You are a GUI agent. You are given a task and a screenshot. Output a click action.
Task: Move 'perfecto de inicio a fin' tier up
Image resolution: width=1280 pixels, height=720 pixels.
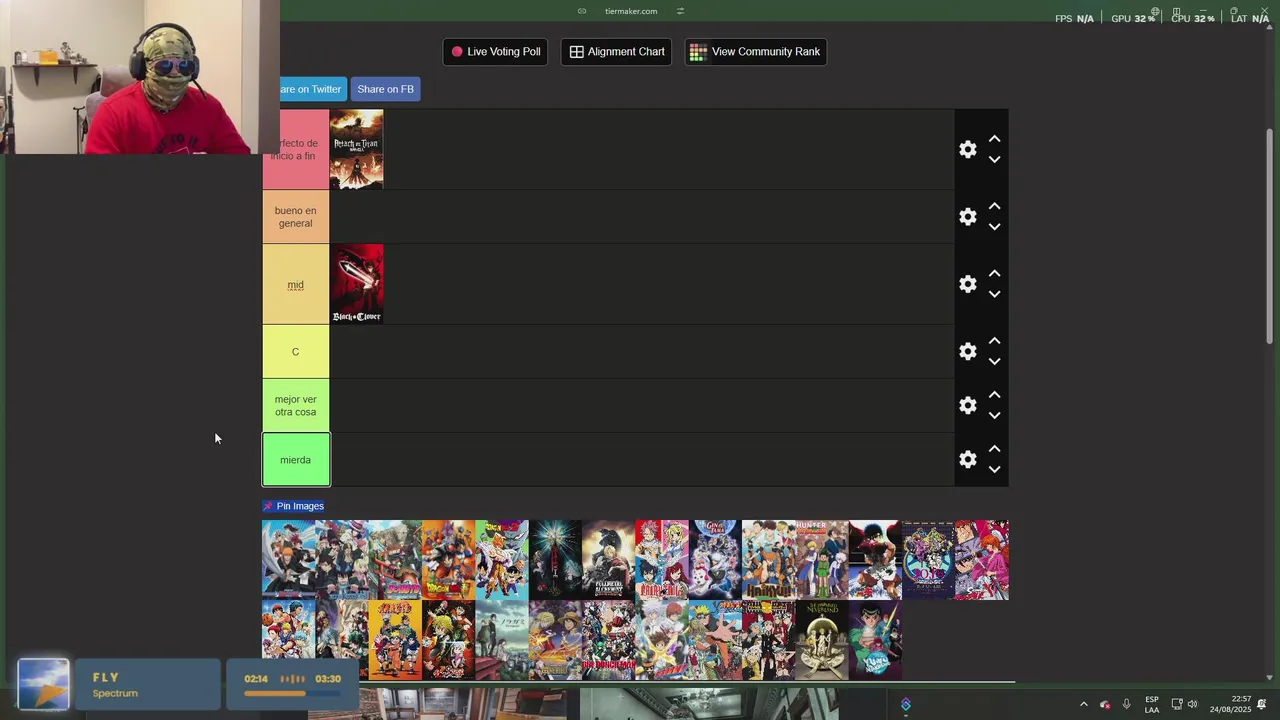coord(994,139)
